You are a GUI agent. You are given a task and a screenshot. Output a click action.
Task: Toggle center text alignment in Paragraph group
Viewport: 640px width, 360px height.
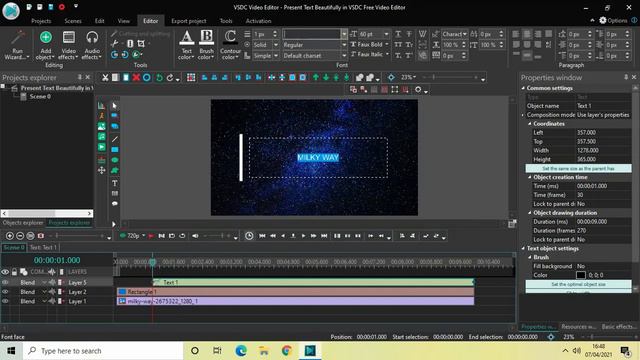coord(527,34)
